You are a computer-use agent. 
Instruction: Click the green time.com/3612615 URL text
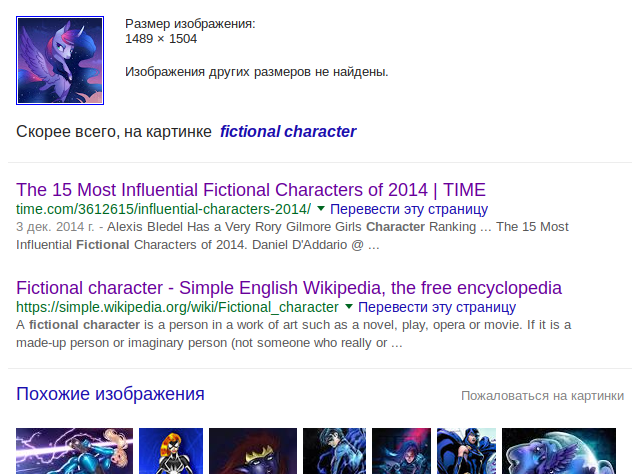pyautogui.click(x=163, y=209)
